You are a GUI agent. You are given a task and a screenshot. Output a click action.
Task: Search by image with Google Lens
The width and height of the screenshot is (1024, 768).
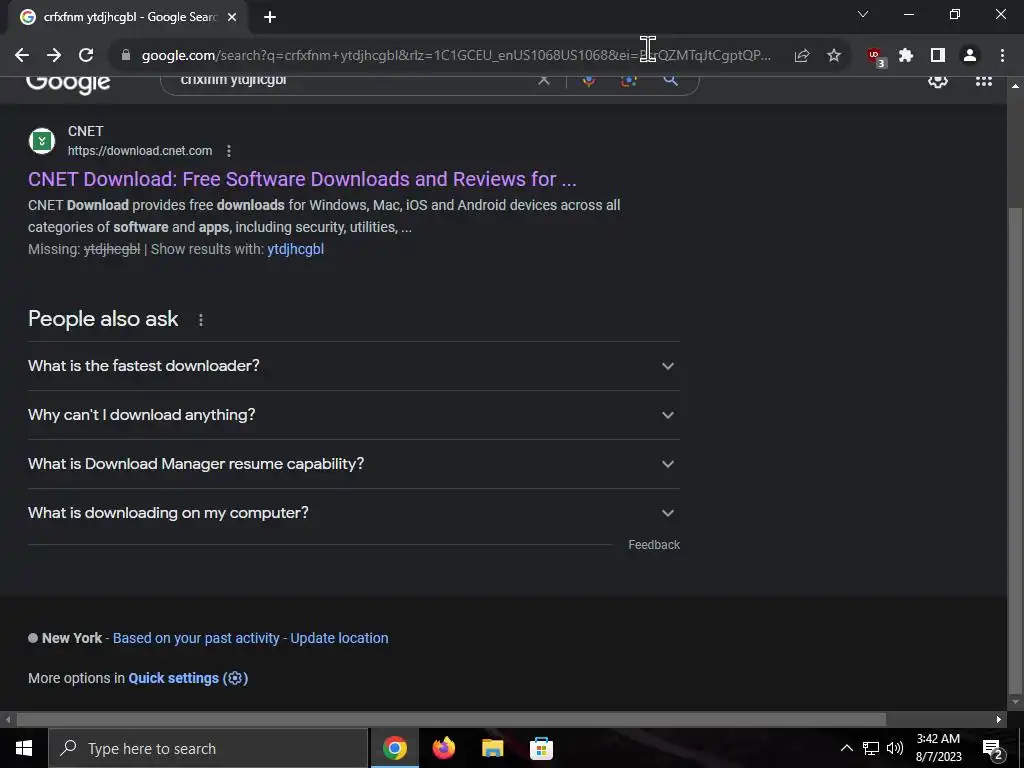click(x=629, y=80)
